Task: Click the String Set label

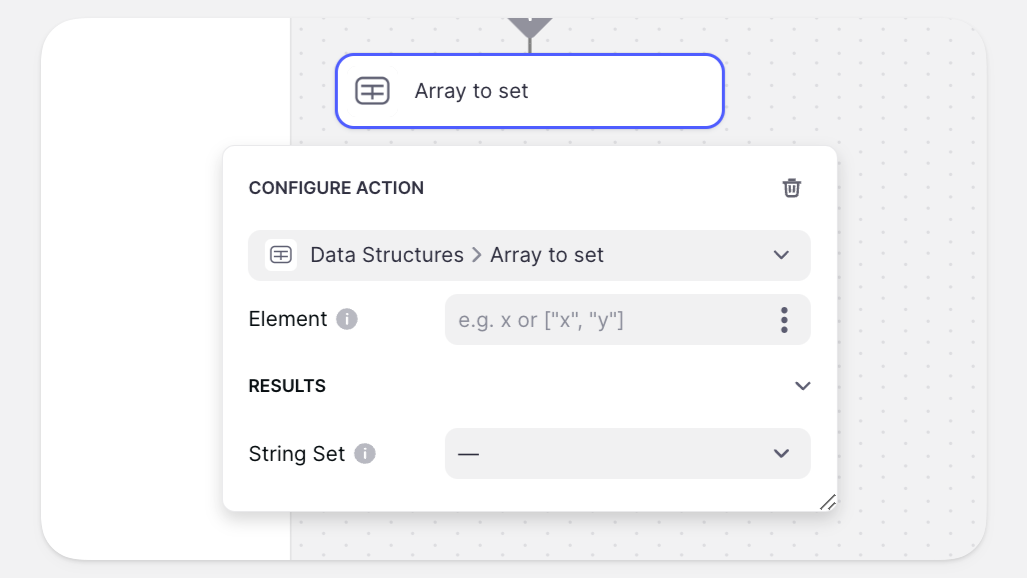Action: 297,454
